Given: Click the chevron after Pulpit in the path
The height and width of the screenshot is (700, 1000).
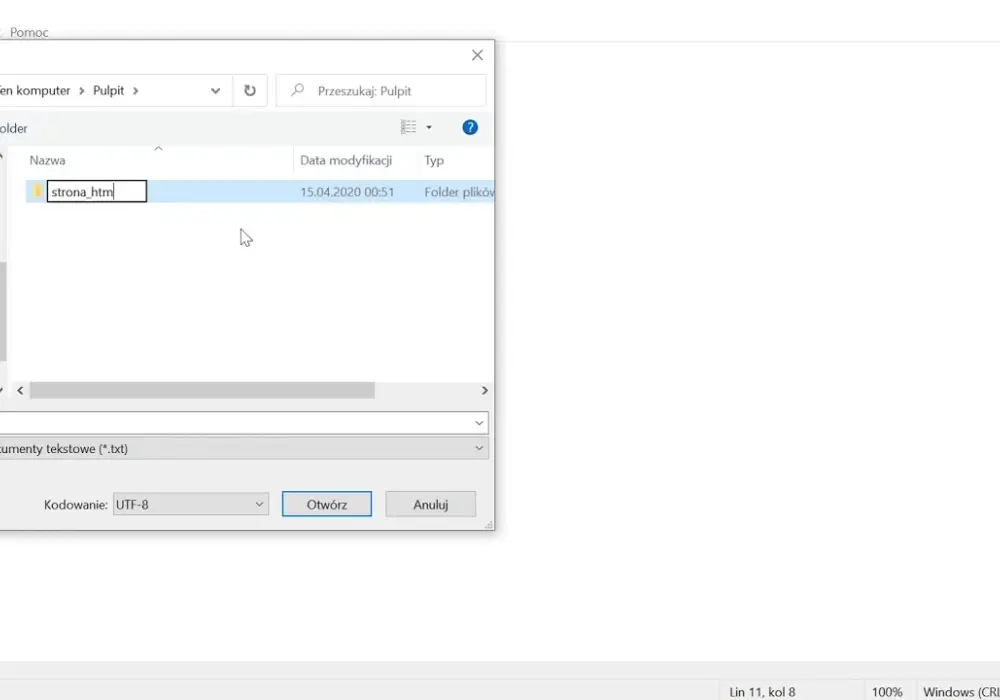Looking at the screenshot, I should [x=135, y=91].
